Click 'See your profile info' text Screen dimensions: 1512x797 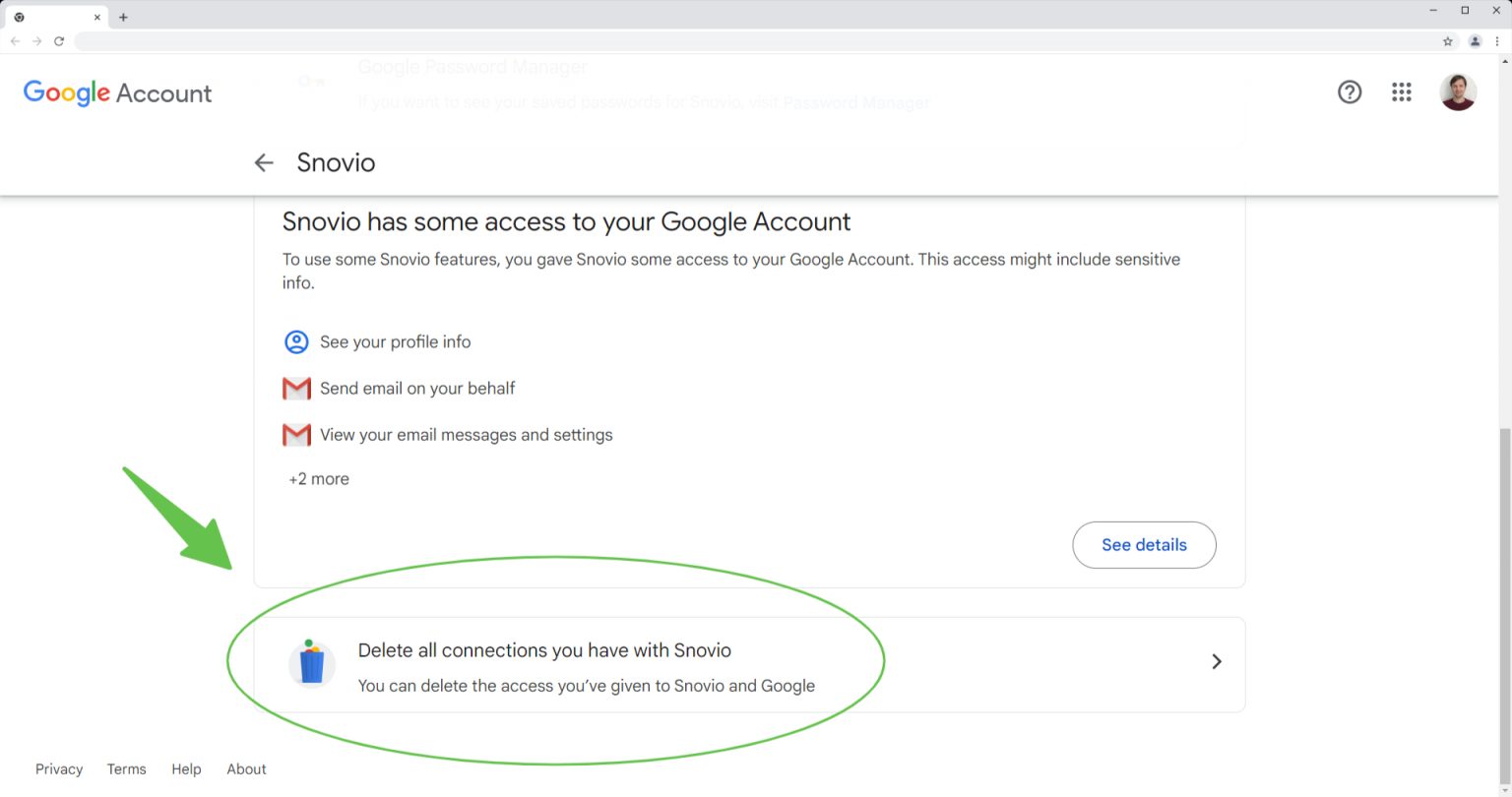[x=395, y=341]
